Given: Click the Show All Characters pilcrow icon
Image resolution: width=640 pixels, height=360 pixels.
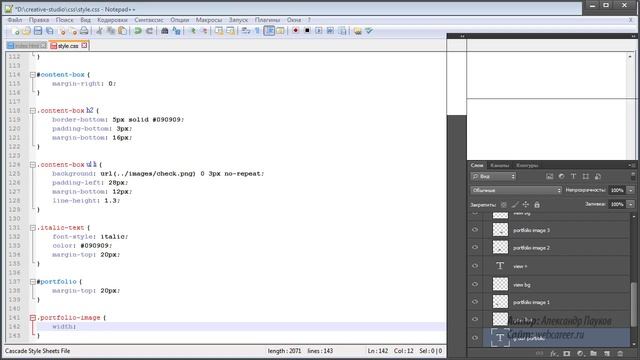Looking at the screenshot, I should (257, 31).
